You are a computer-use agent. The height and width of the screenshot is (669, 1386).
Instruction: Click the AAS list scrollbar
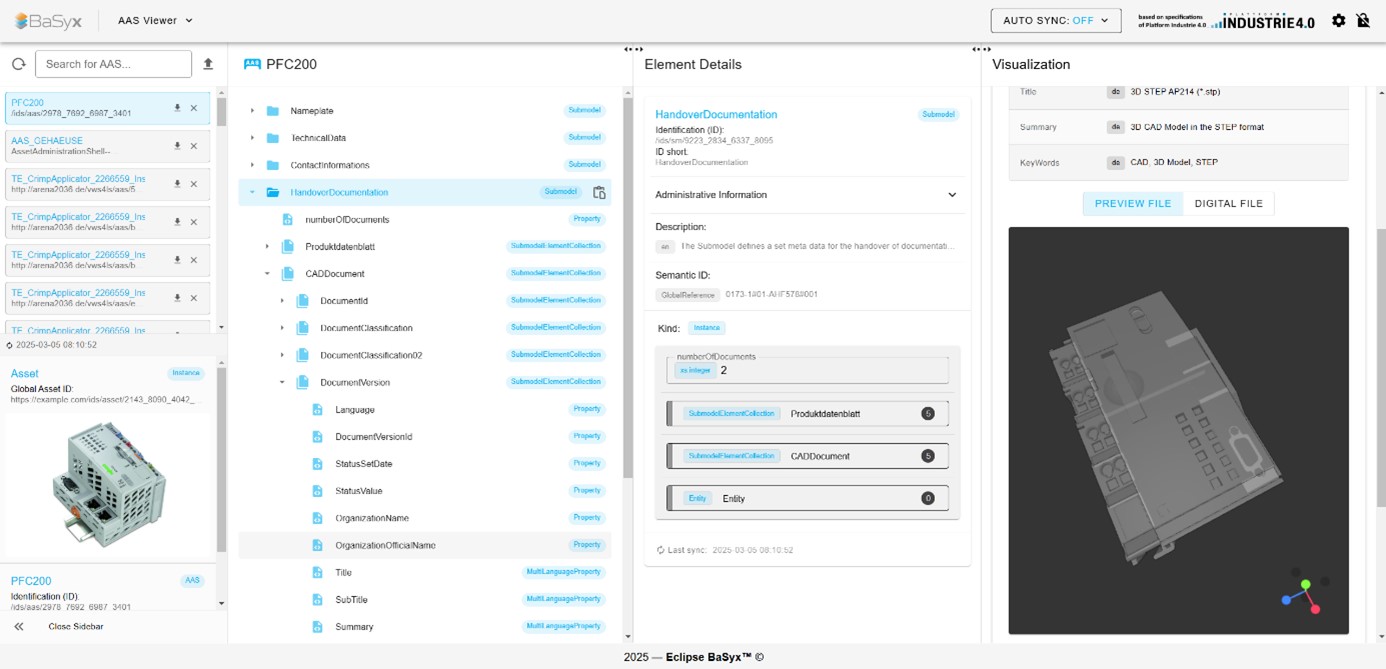click(x=221, y=110)
